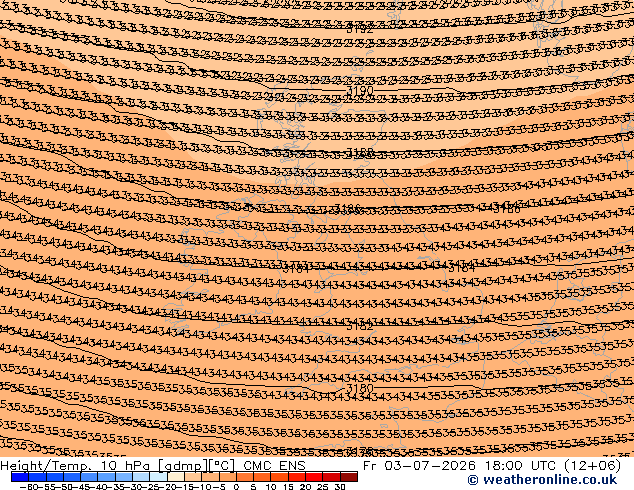Select the 3188 contour height label

coord(360,153)
